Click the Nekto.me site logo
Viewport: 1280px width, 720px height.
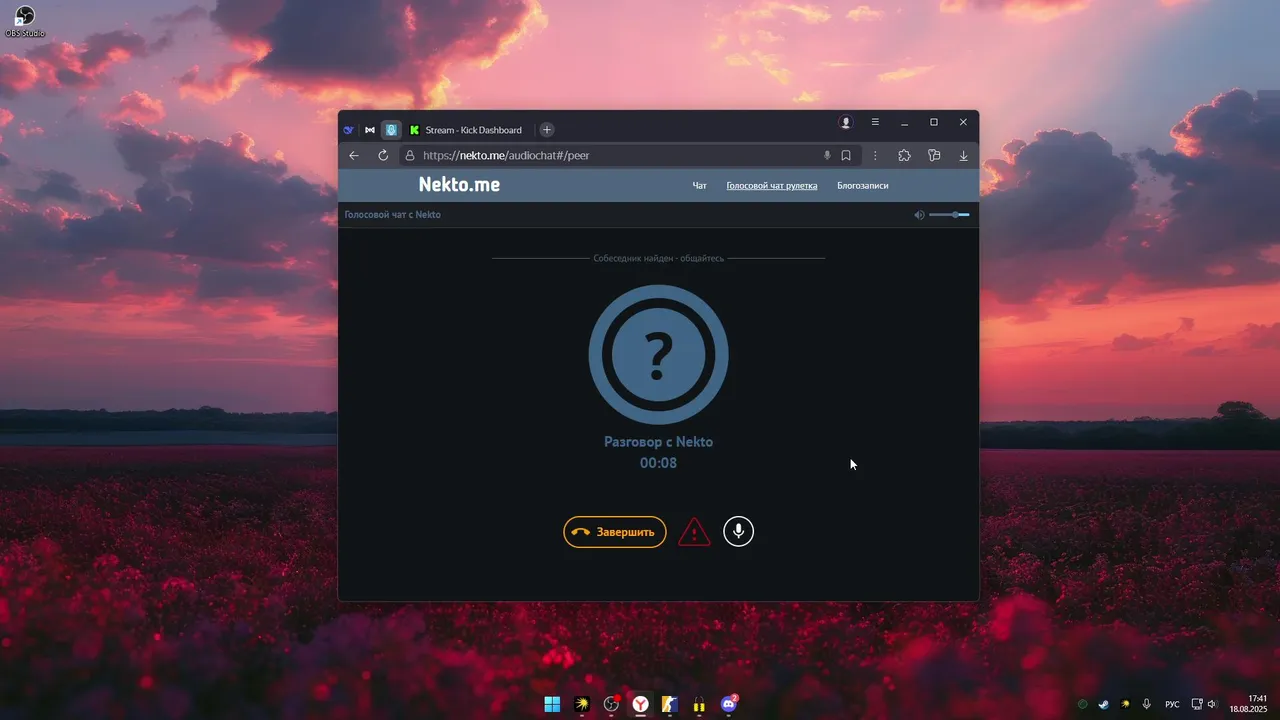[x=459, y=185]
